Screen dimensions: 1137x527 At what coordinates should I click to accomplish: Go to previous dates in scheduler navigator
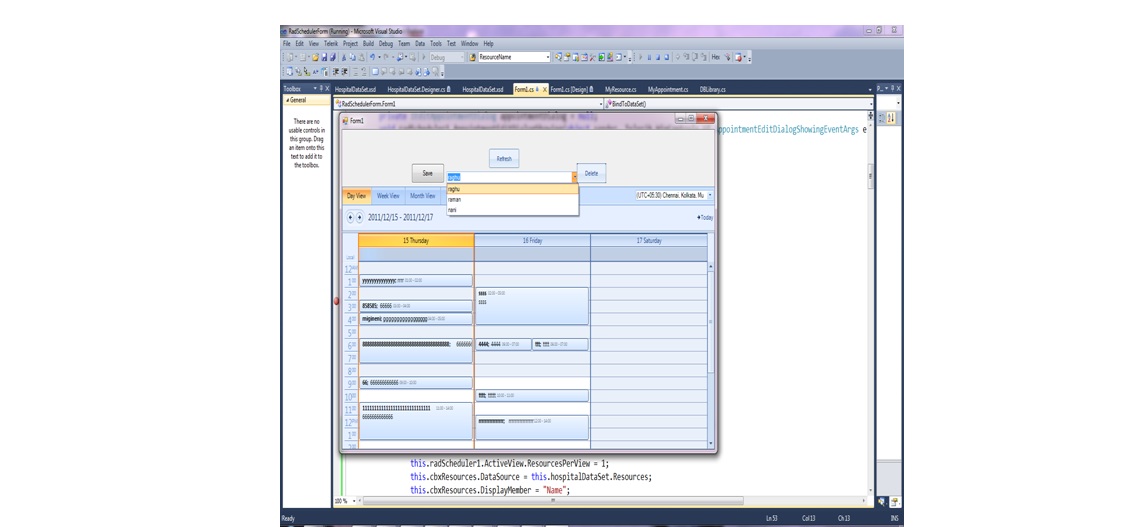350,217
